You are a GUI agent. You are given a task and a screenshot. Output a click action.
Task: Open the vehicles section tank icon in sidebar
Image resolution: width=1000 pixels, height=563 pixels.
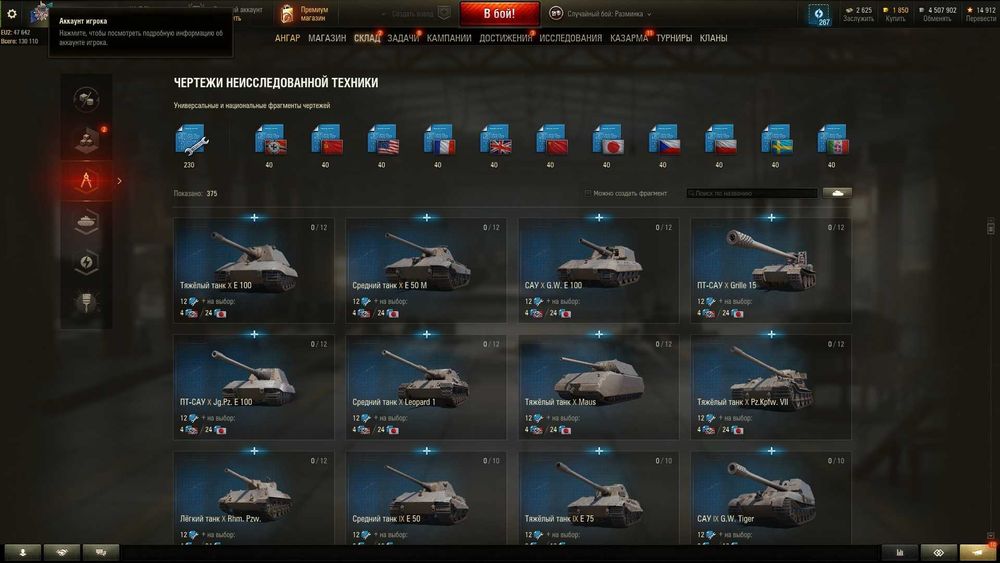coord(86,222)
